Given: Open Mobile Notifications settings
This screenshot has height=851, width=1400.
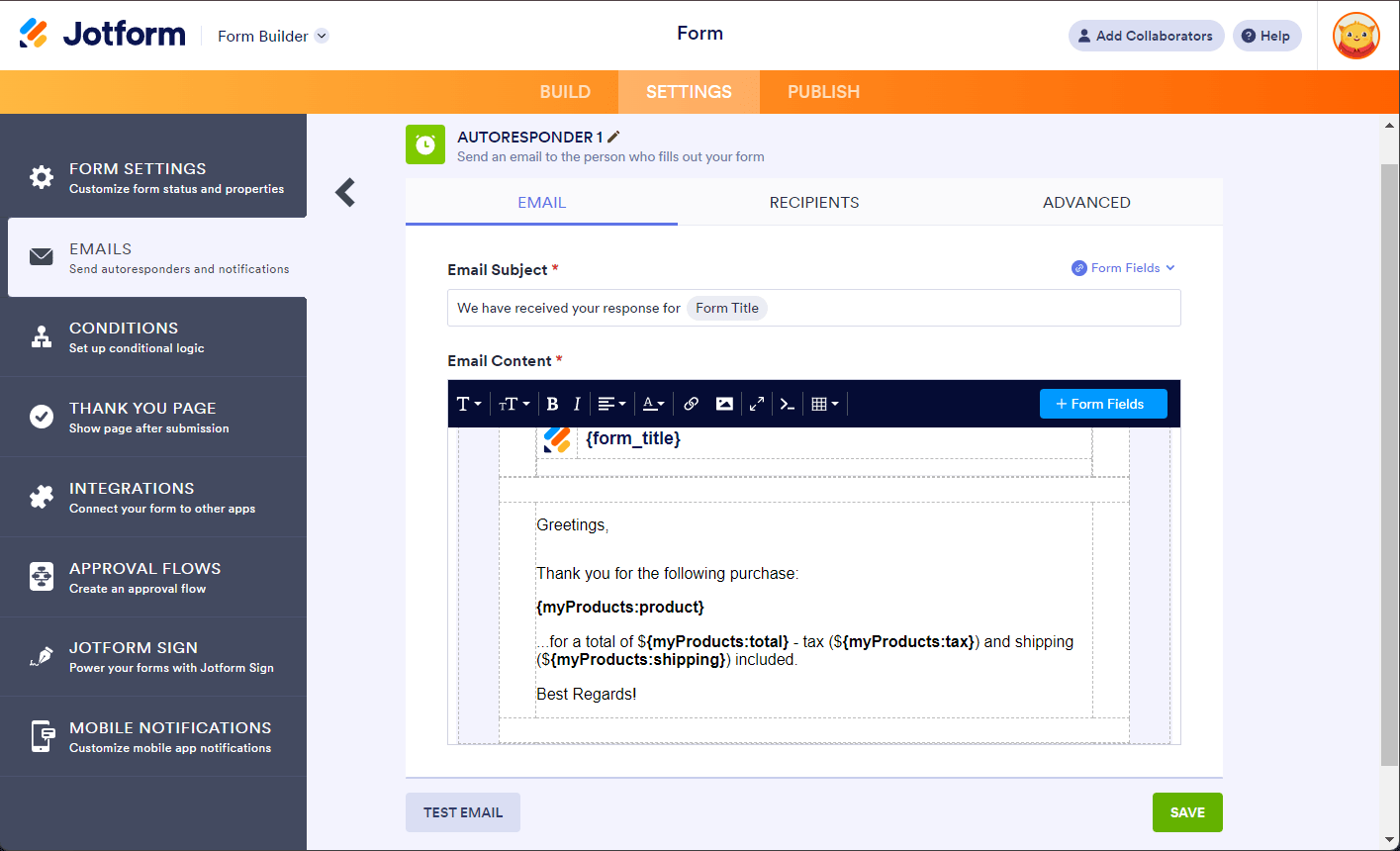Looking at the screenshot, I should click(x=153, y=736).
